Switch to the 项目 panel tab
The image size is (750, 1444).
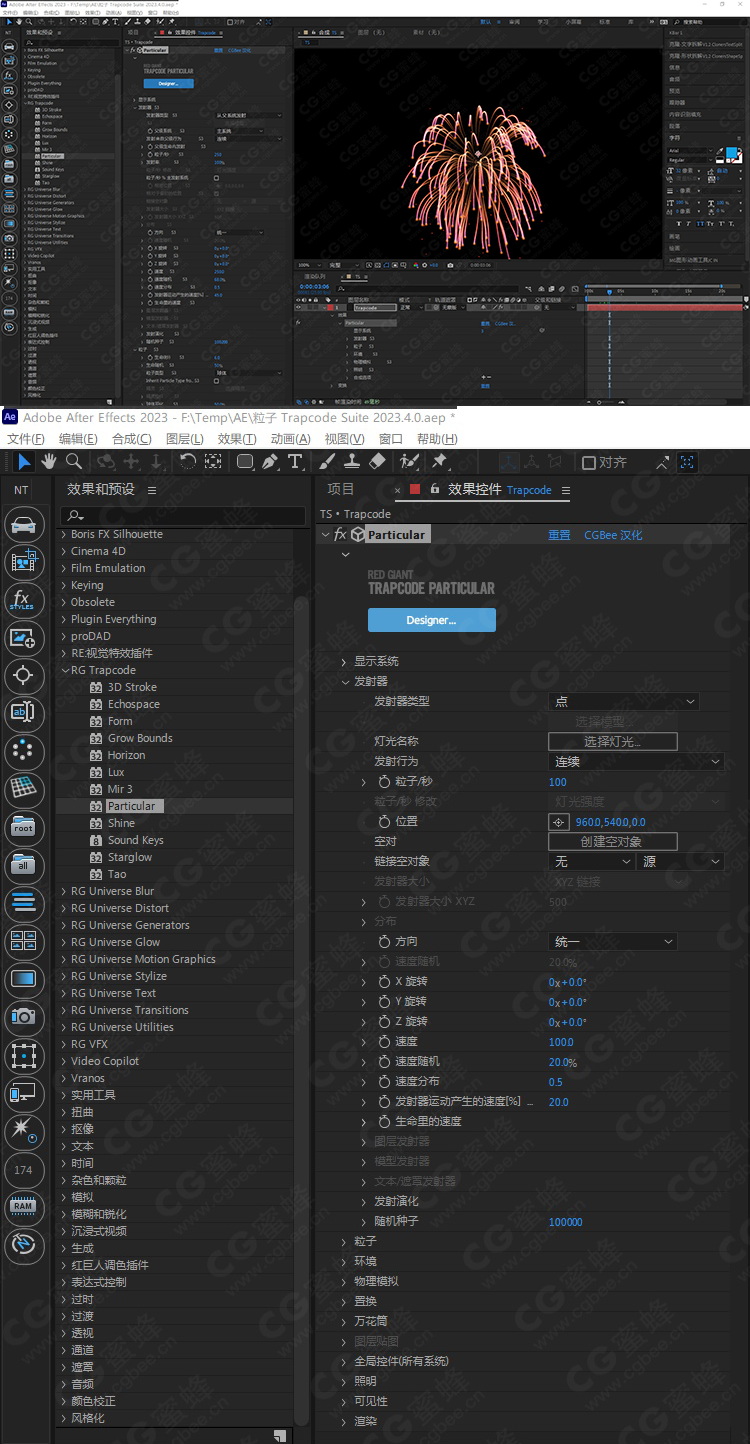[341, 489]
